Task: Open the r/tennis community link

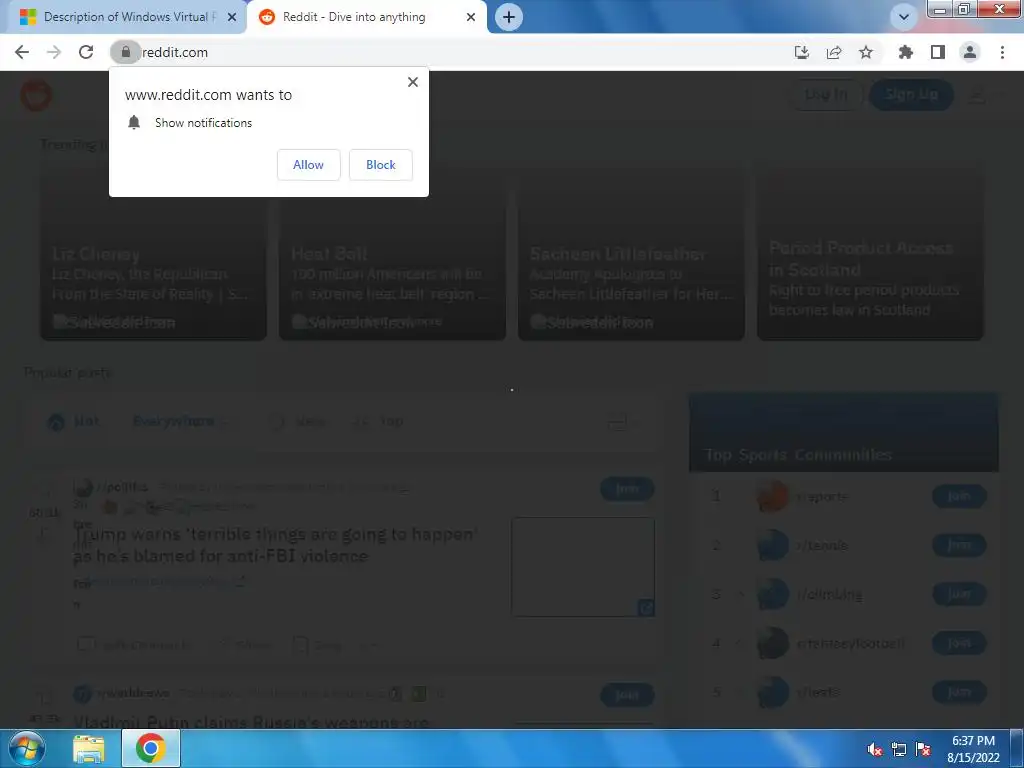Action: point(822,545)
